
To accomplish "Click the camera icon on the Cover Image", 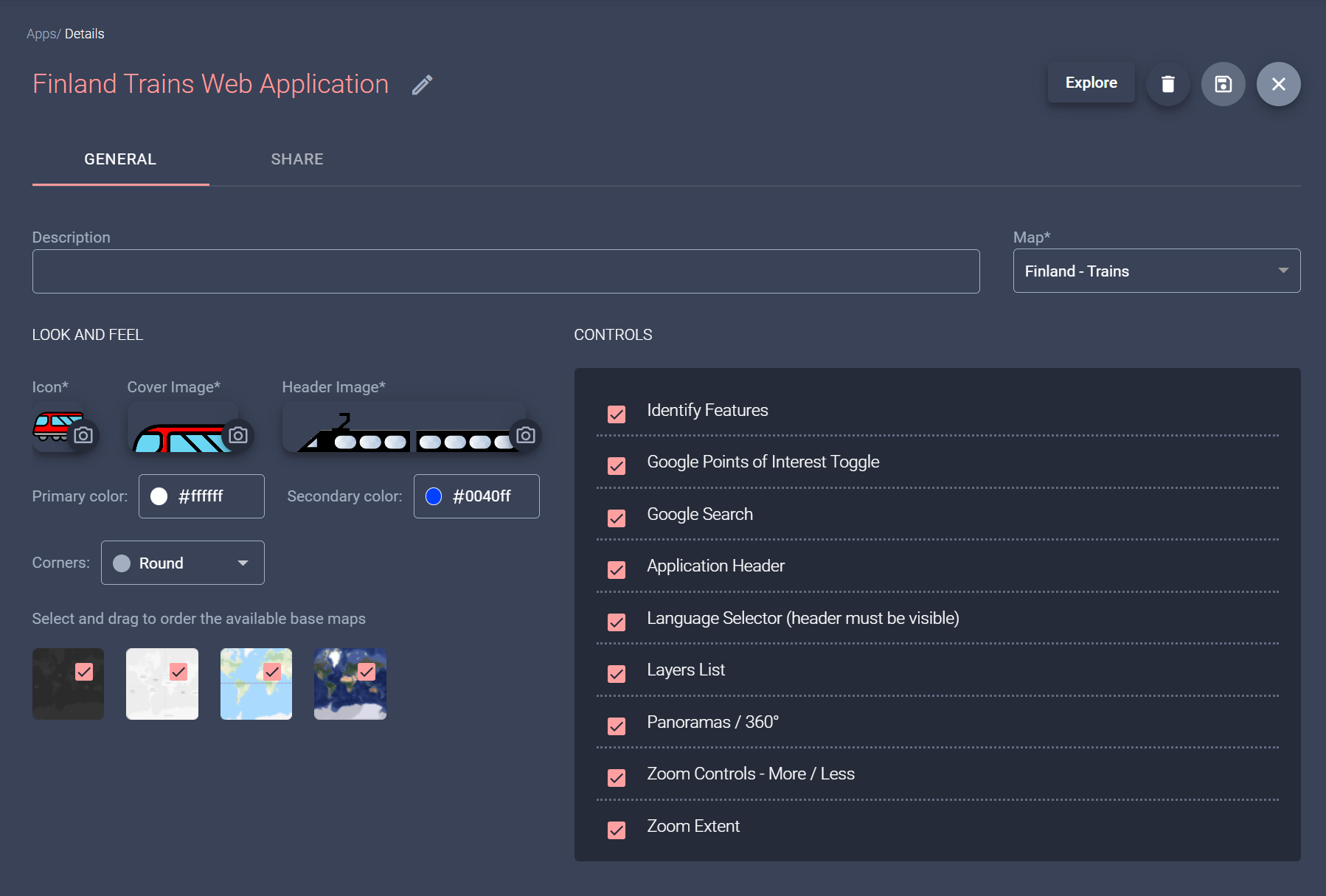I will click(238, 435).
